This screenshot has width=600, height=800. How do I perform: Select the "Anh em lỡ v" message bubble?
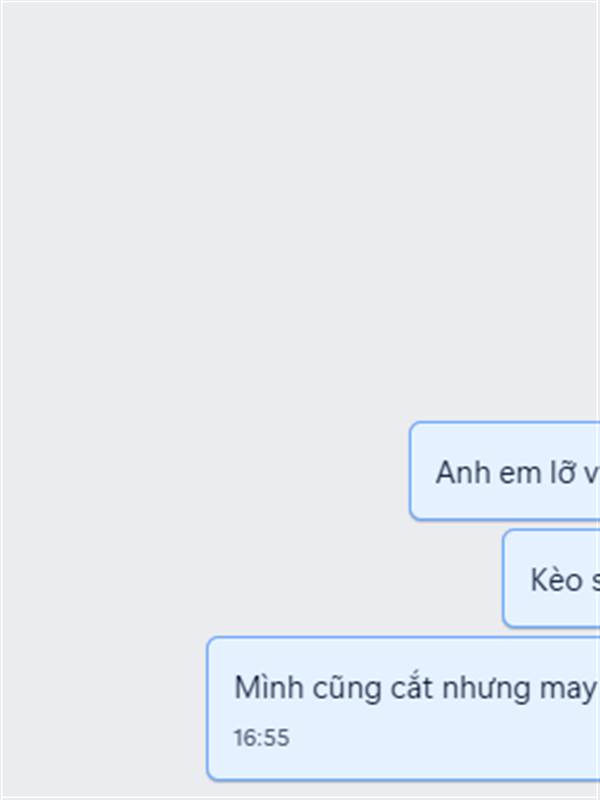(505, 471)
